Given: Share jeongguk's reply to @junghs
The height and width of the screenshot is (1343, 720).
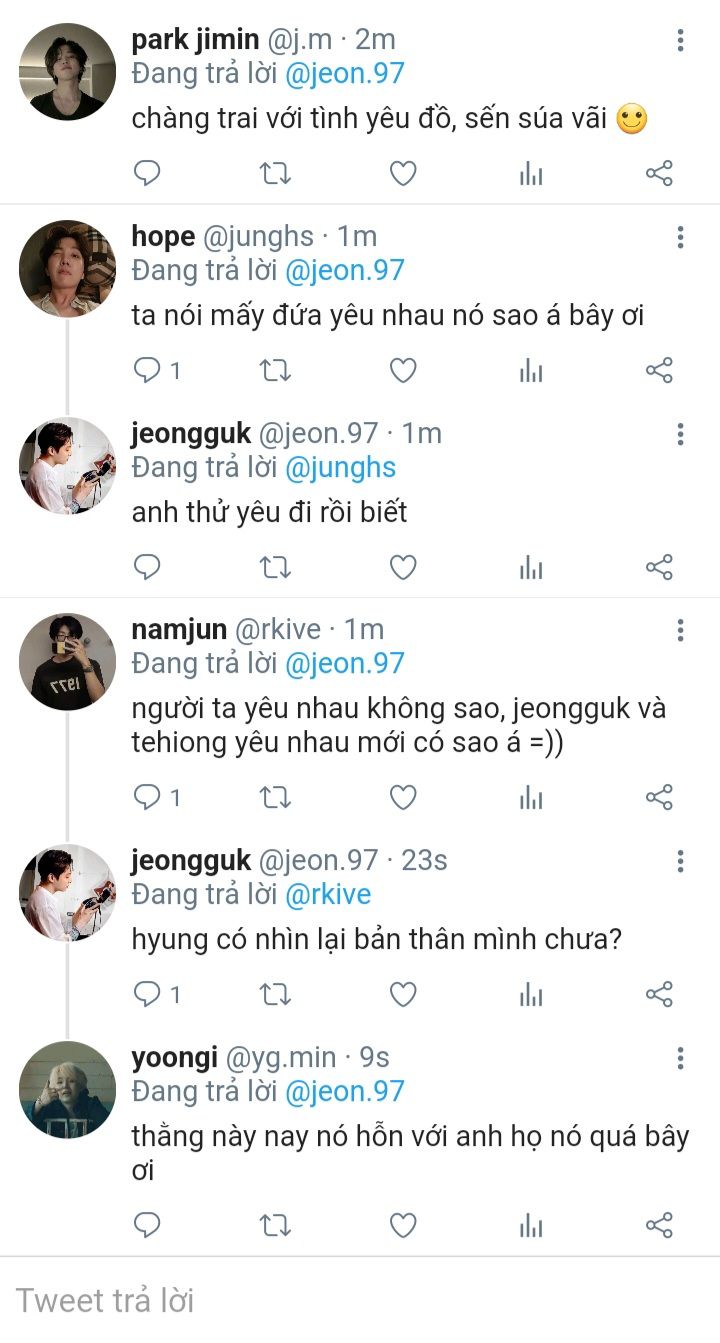Looking at the screenshot, I should click(659, 568).
